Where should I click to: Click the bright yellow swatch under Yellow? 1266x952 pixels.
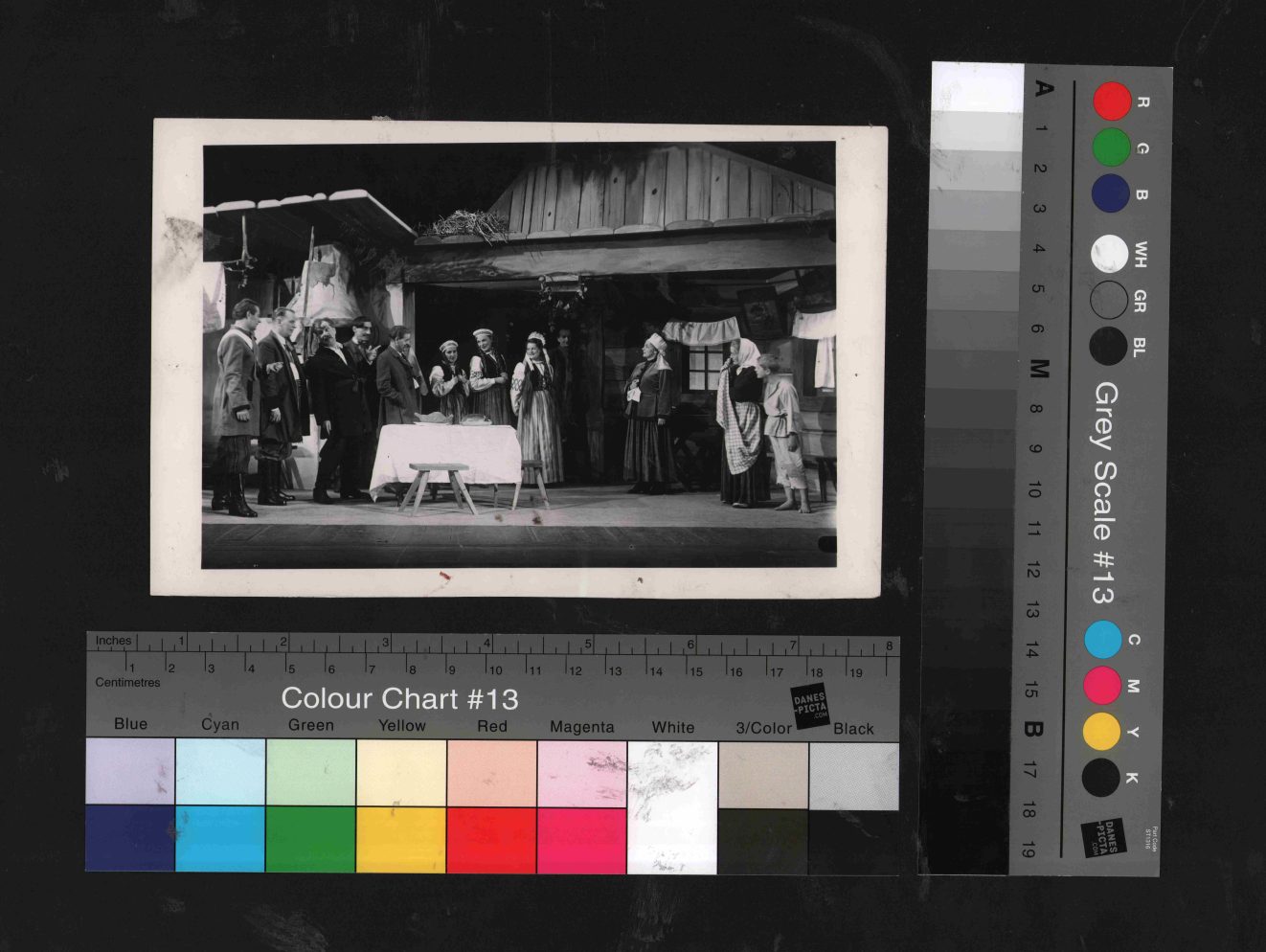point(401,840)
